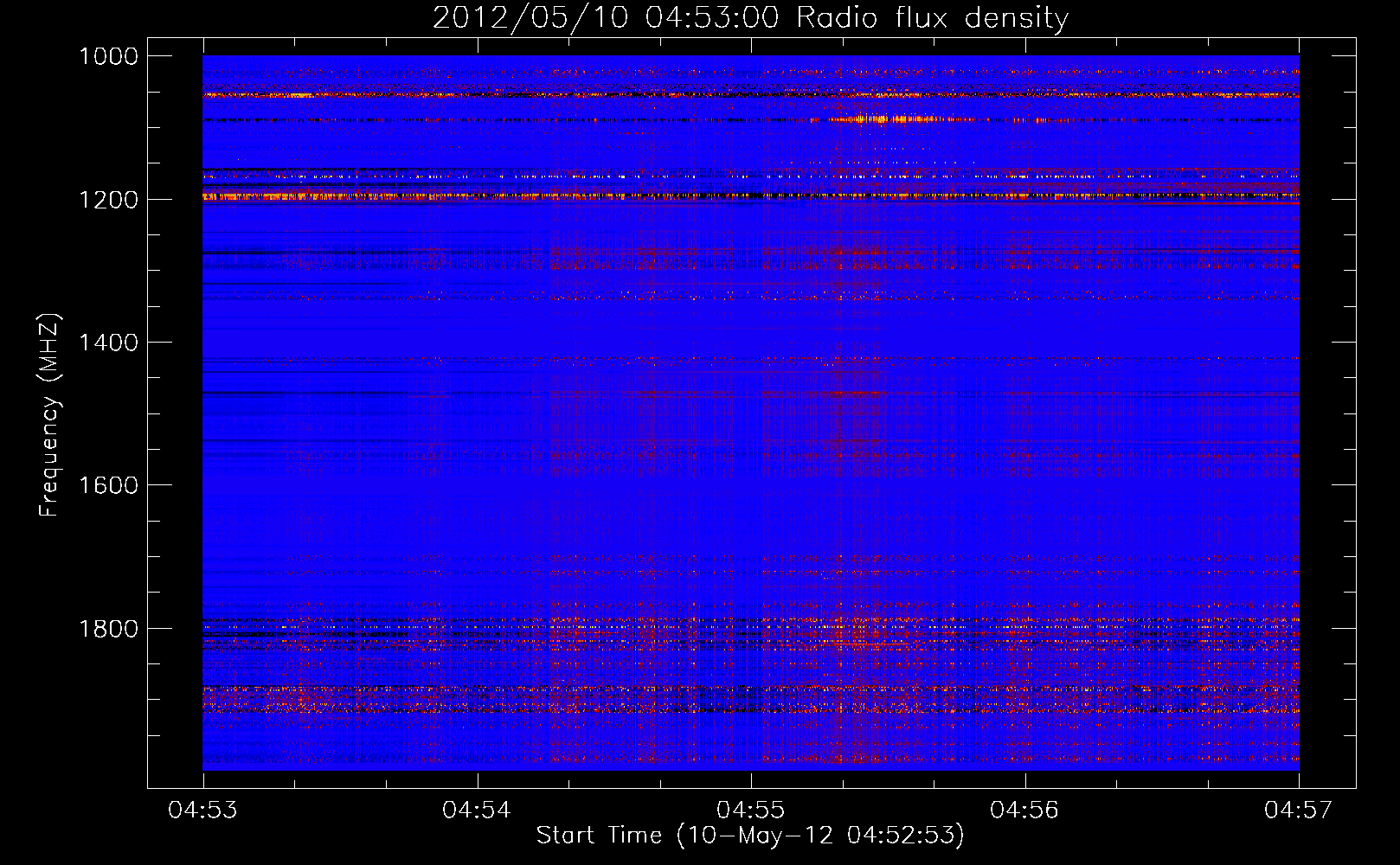Viewport: 1400px width, 865px height.
Task: Click the 1800 frequency tick label
Action: tap(108, 628)
